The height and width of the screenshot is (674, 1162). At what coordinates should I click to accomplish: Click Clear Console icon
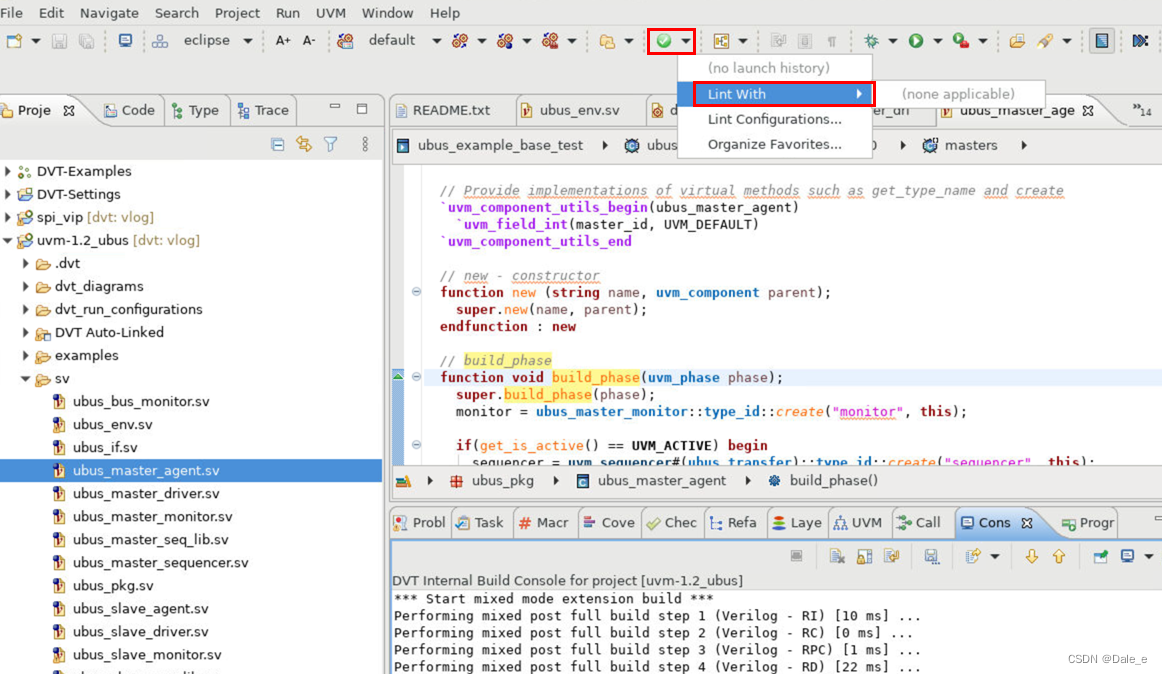tap(837, 556)
